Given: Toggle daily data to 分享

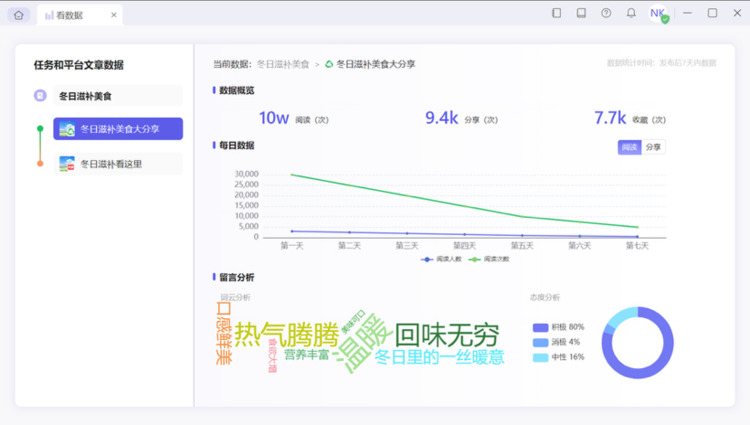Looking at the screenshot, I should pyautogui.click(x=653, y=147).
